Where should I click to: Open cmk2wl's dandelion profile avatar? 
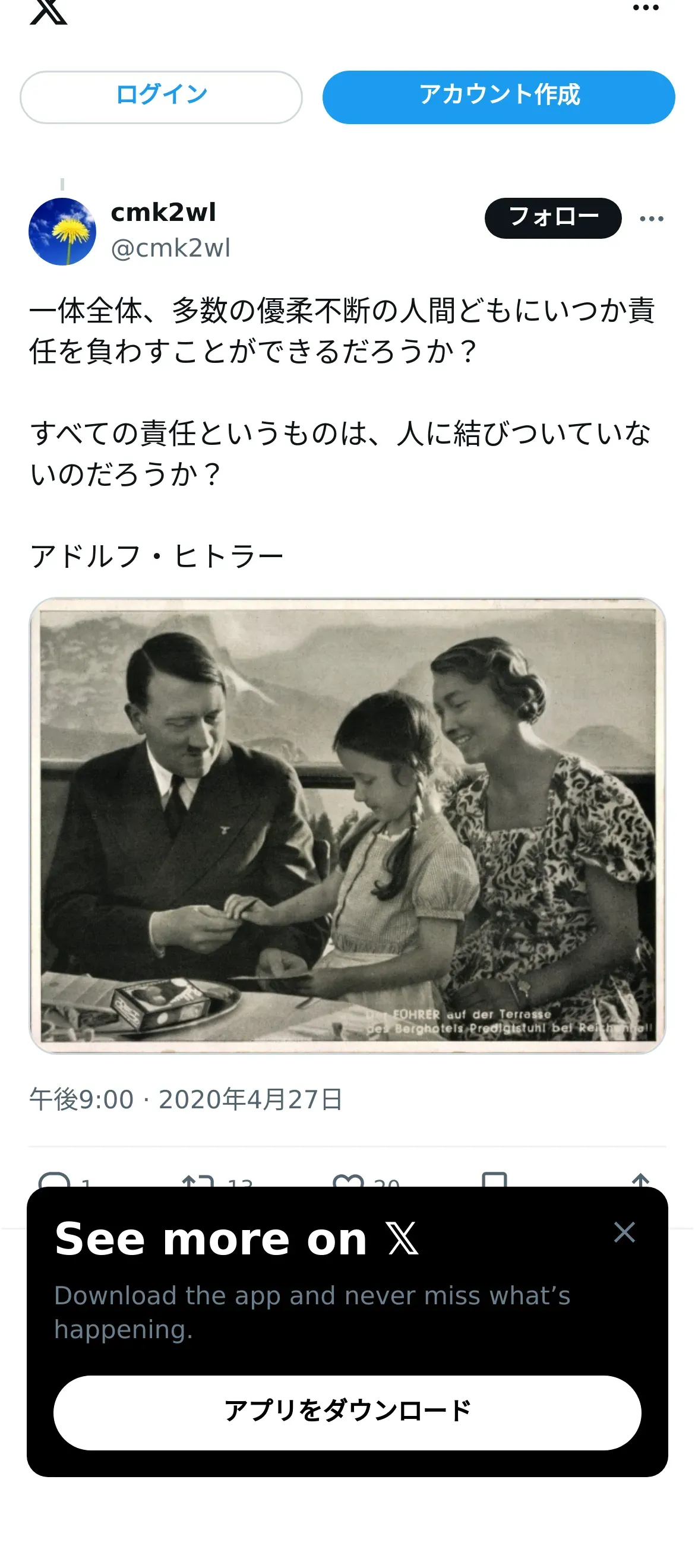62,232
